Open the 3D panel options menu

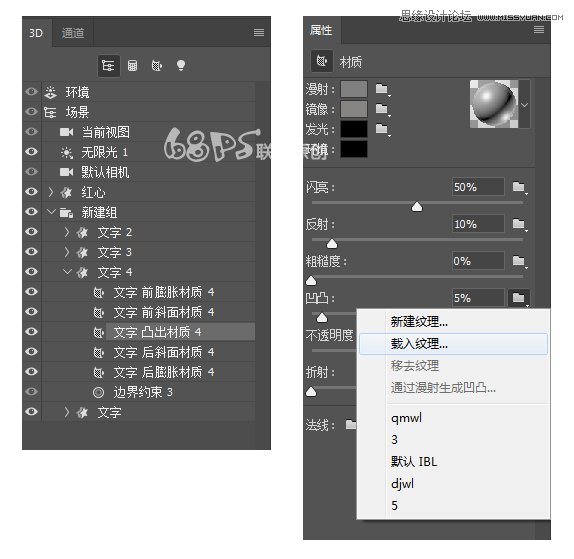click(259, 33)
